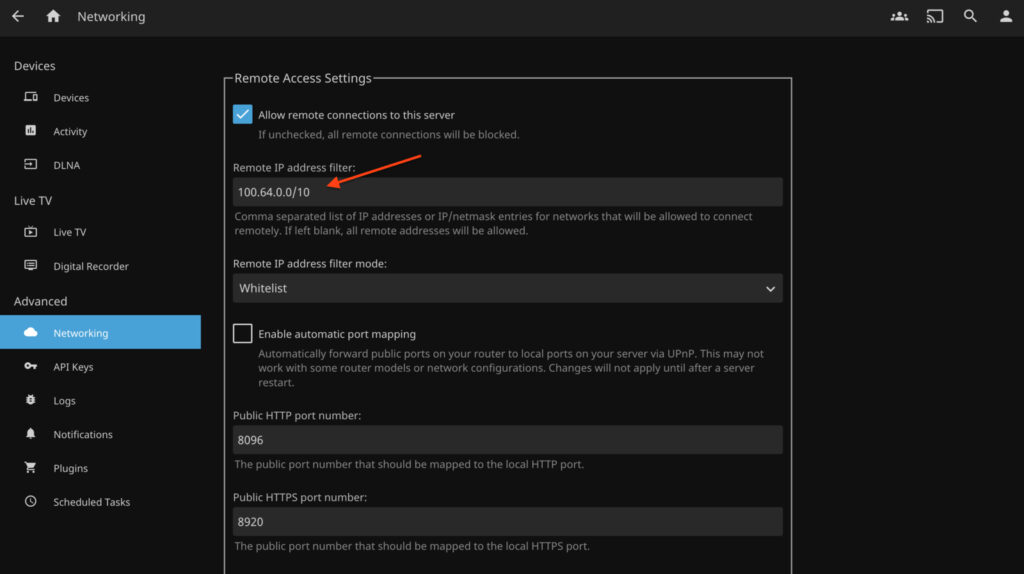Viewport: 1024px width, 574px height.
Task: Click the back arrow icon
Action: click(x=18, y=17)
